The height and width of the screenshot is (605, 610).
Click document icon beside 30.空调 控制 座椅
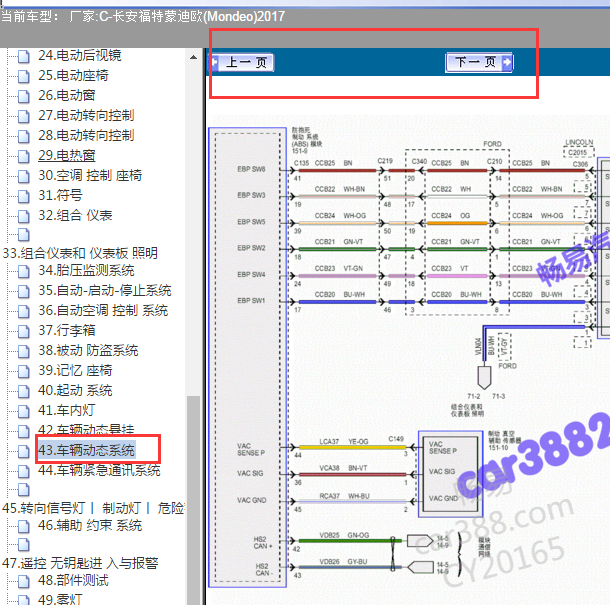24,176
